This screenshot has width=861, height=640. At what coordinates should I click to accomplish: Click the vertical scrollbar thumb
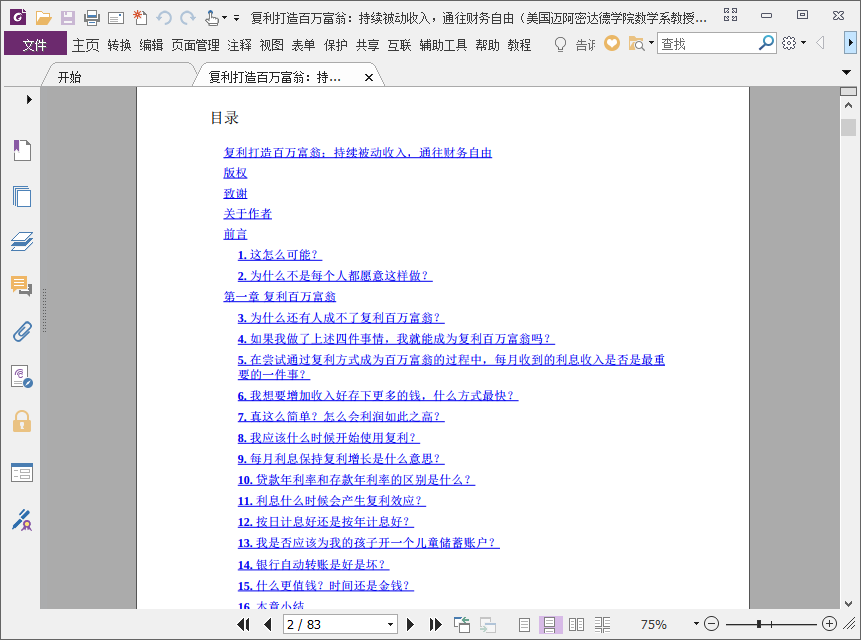point(848,127)
